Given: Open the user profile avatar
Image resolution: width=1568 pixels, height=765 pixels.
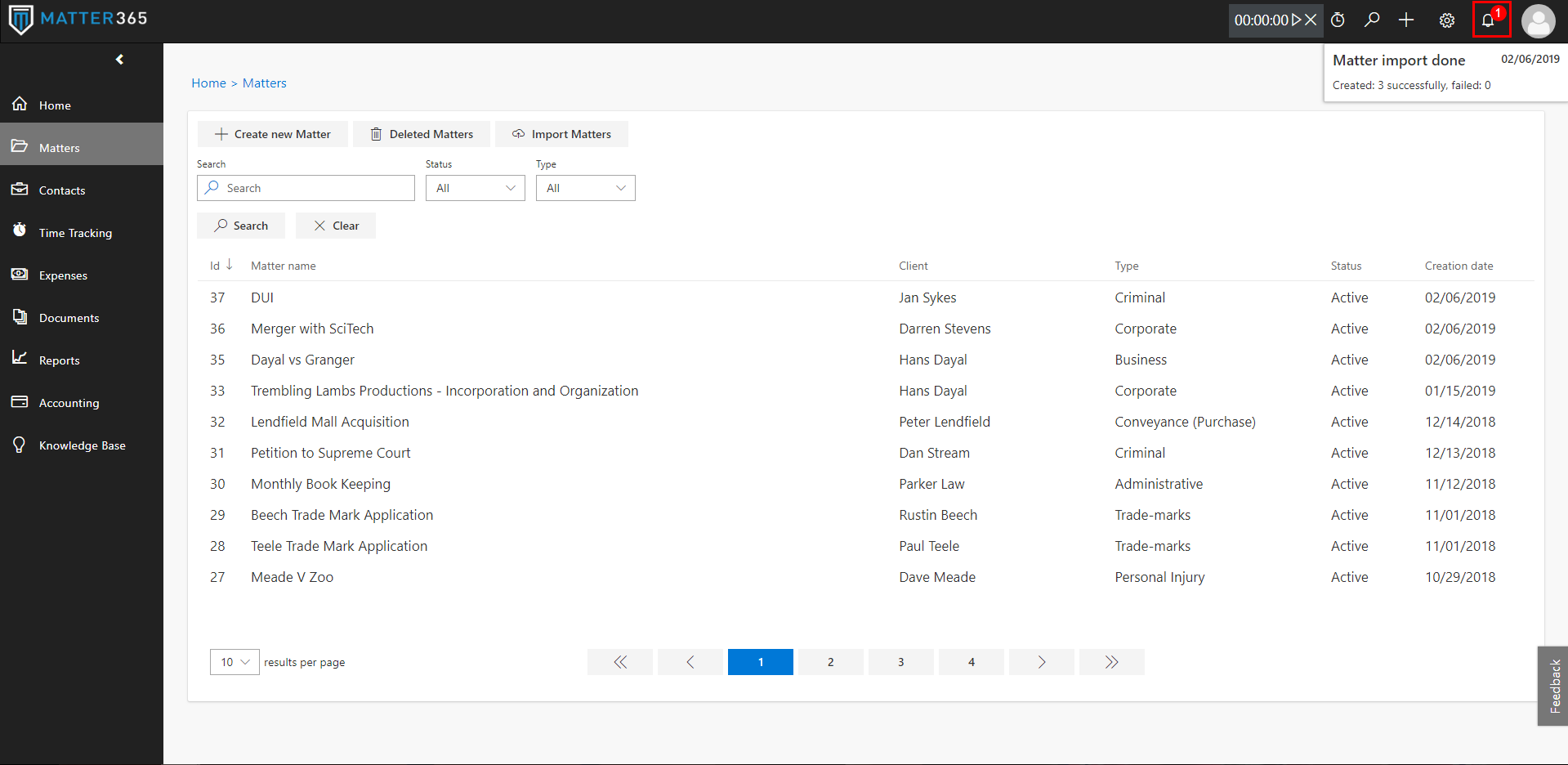Looking at the screenshot, I should tap(1538, 20).
